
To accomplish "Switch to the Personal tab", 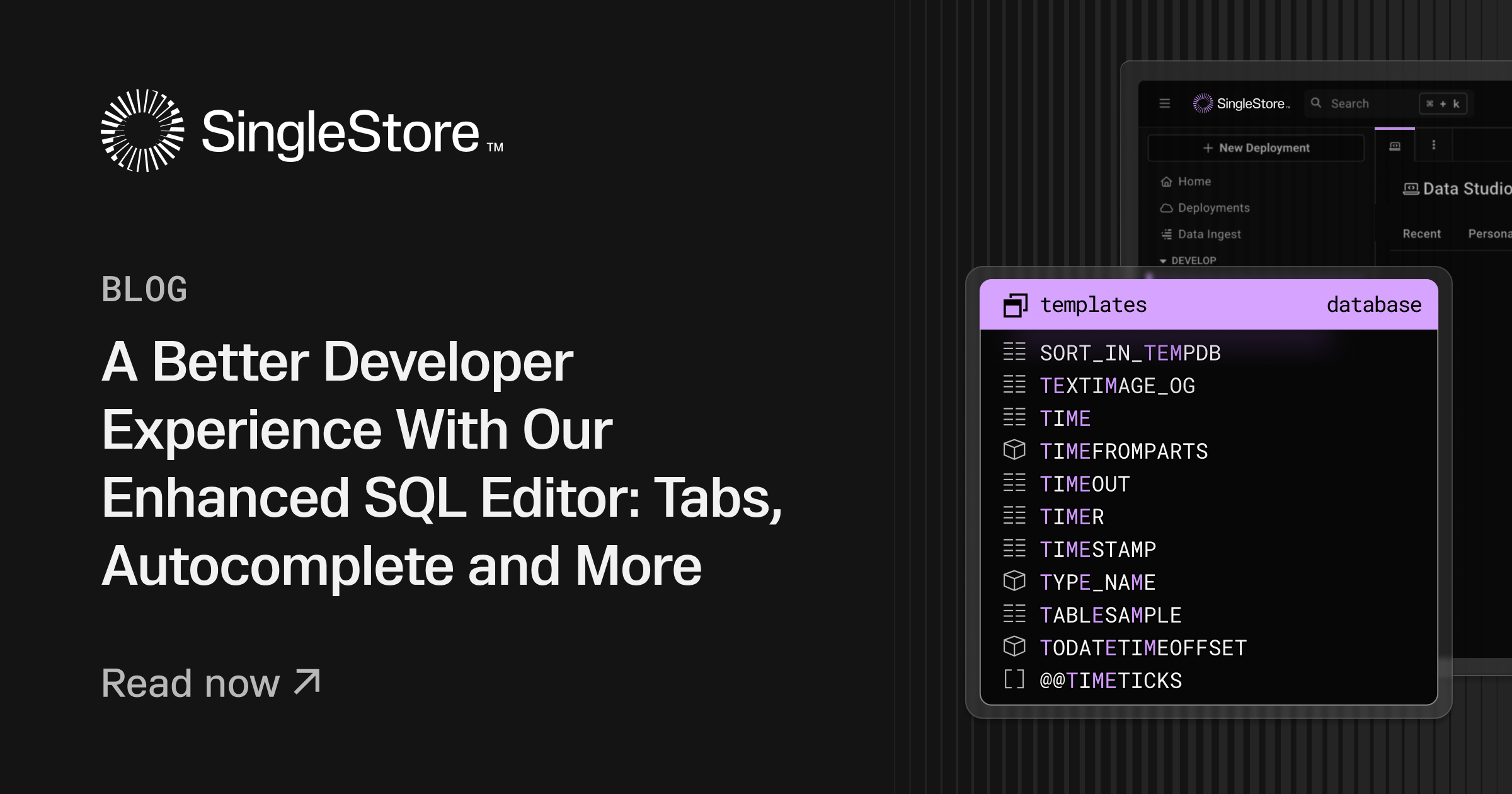I will pos(1490,234).
